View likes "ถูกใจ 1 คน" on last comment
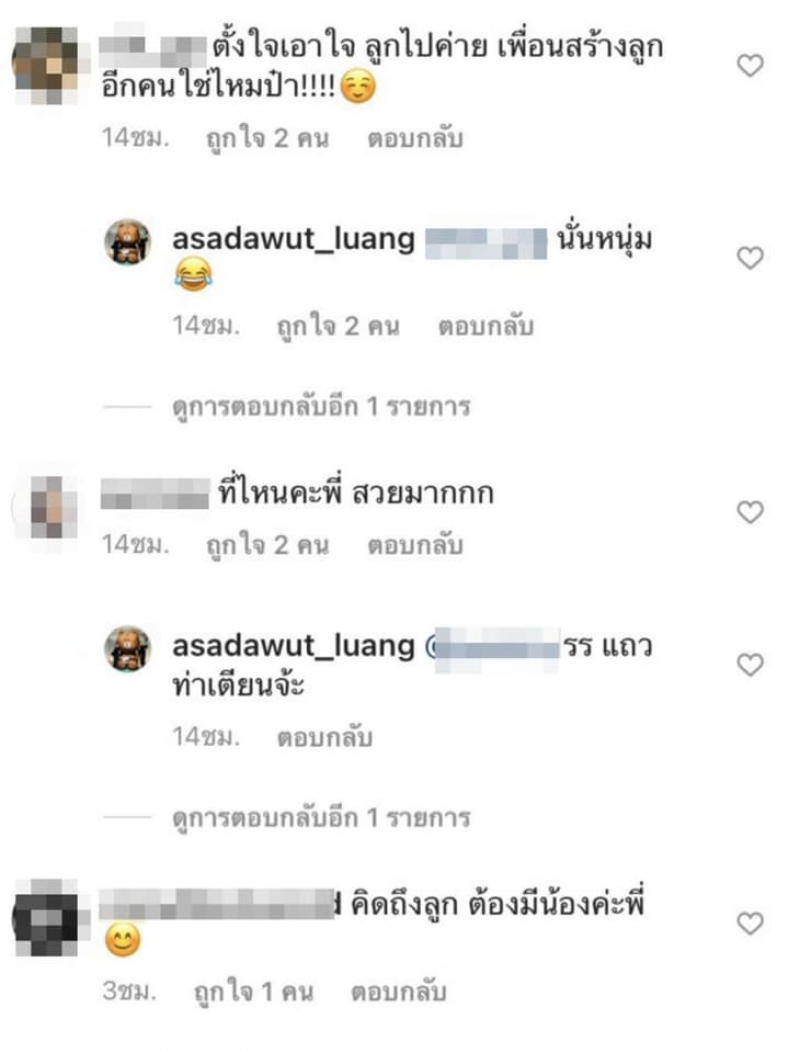The width and height of the screenshot is (800, 1053). point(253,992)
